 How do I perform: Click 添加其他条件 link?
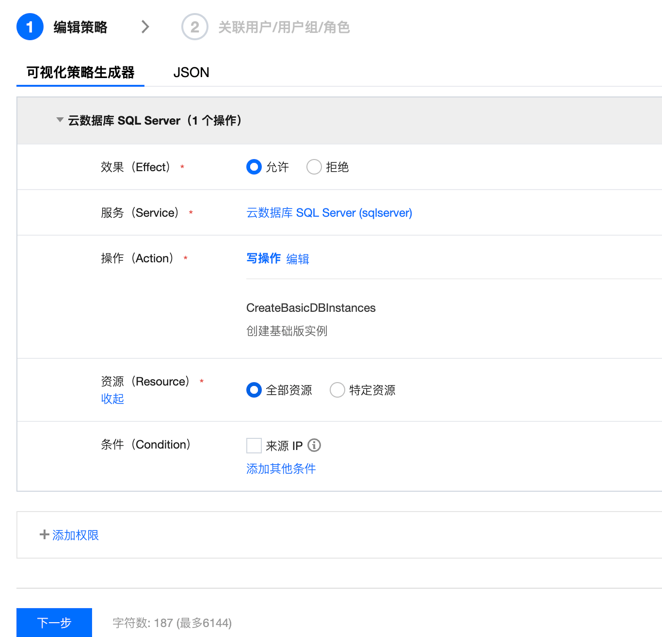point(281,468)
